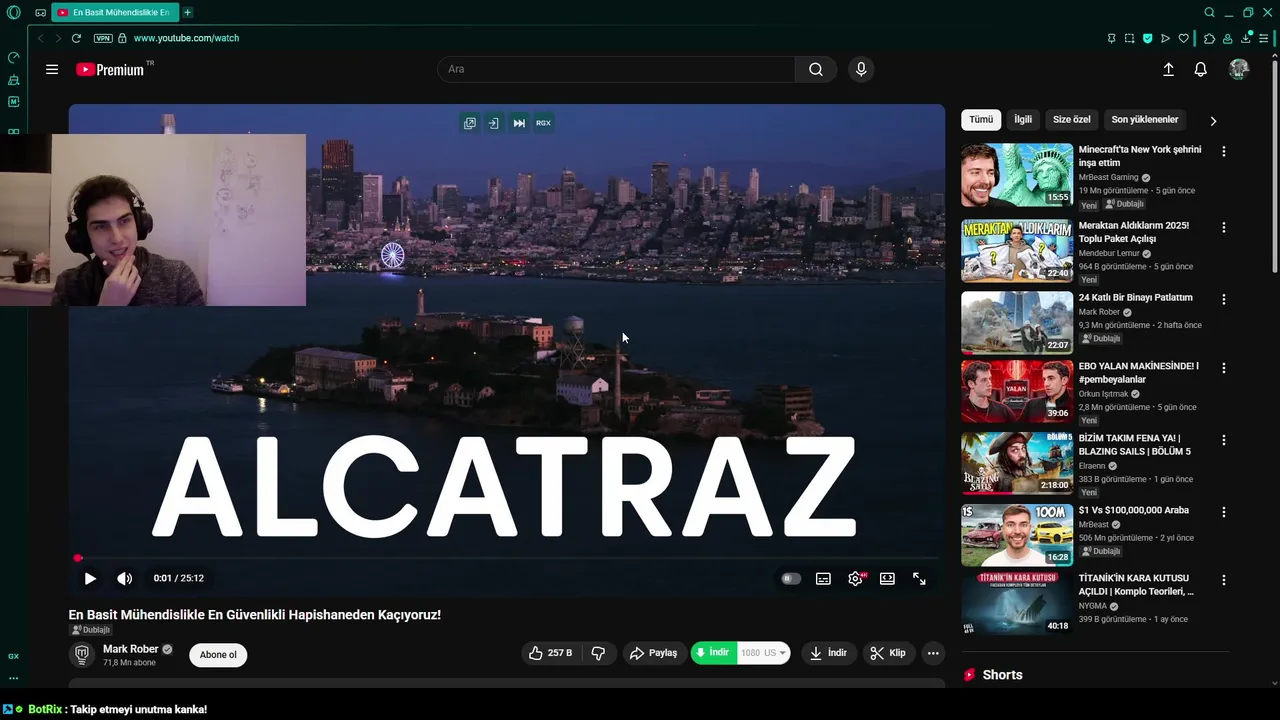Dislike the video
The width and height of the screenshot is (1280, 720).
pyautogui.click(x=598, y=653)
